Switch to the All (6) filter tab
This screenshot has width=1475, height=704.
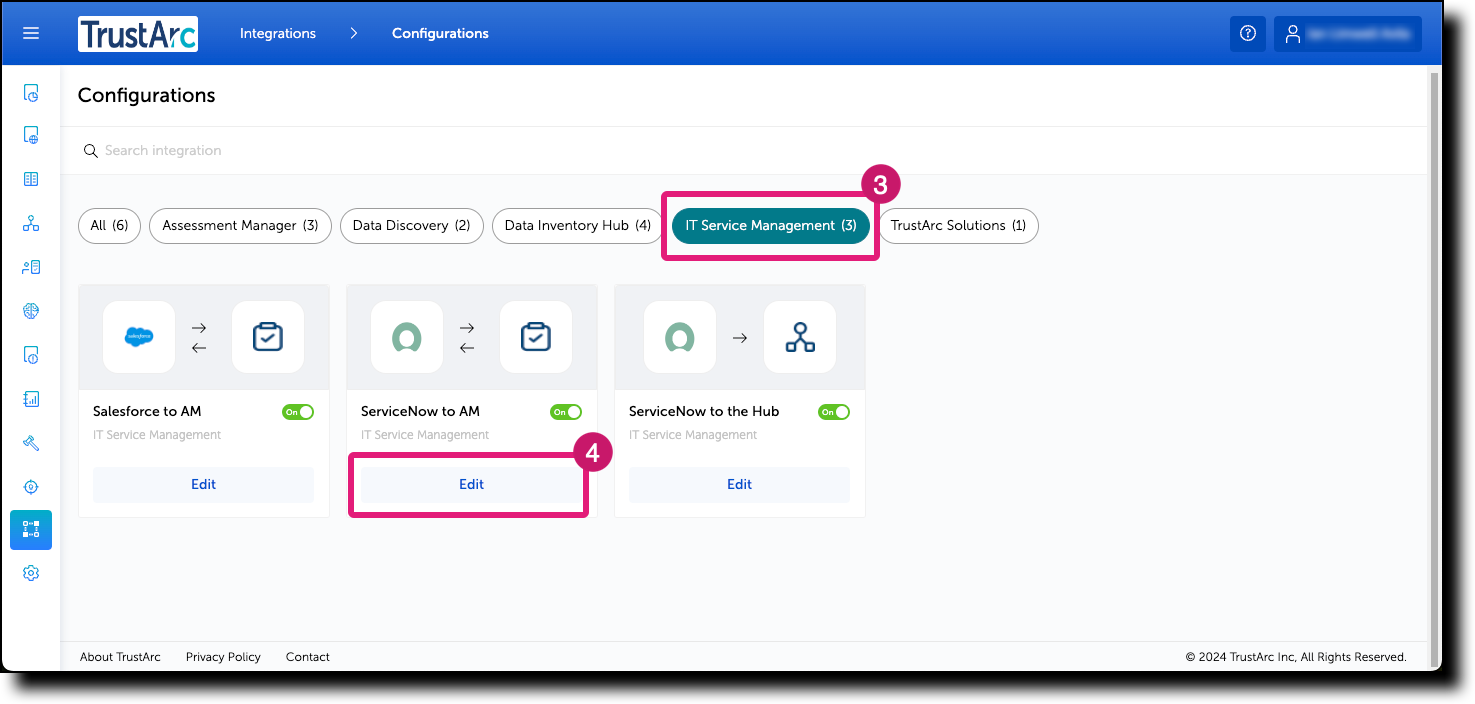[x=108, y=225]
